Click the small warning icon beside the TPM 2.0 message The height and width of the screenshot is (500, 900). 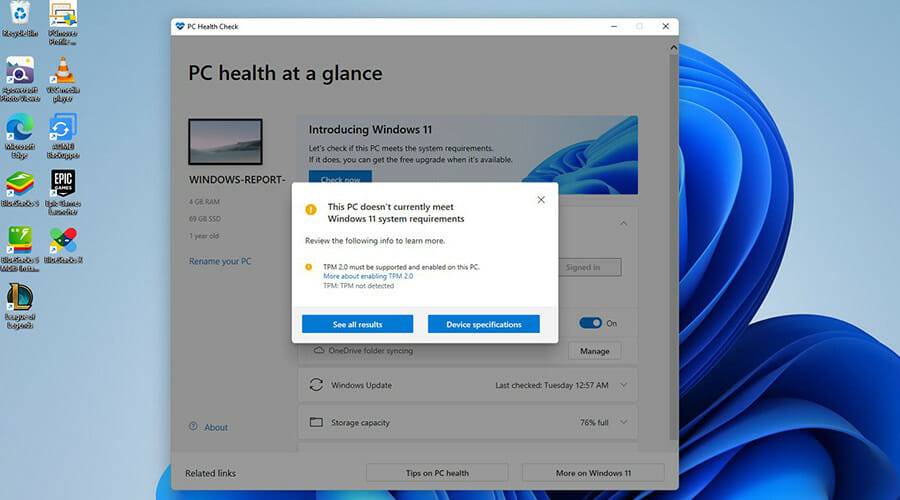308,267
